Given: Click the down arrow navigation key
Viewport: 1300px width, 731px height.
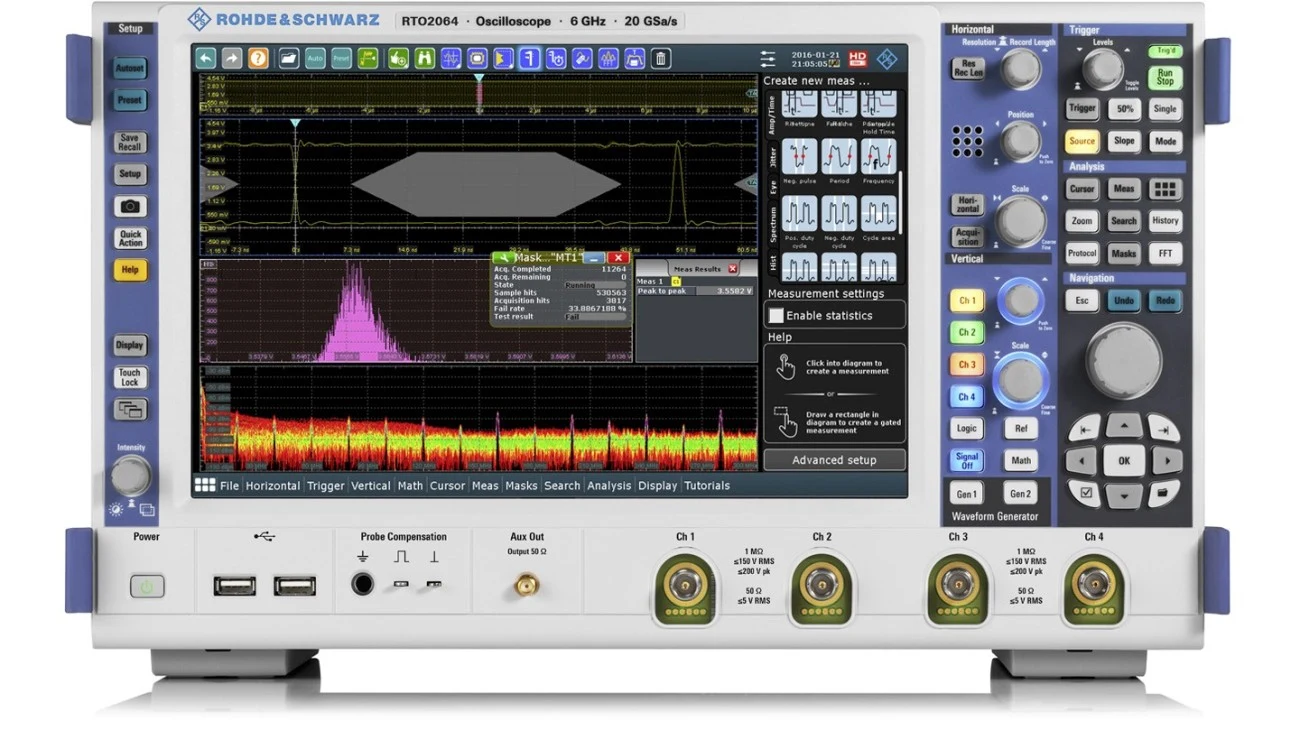Looking at the screenshot, I should point(1125,495).
